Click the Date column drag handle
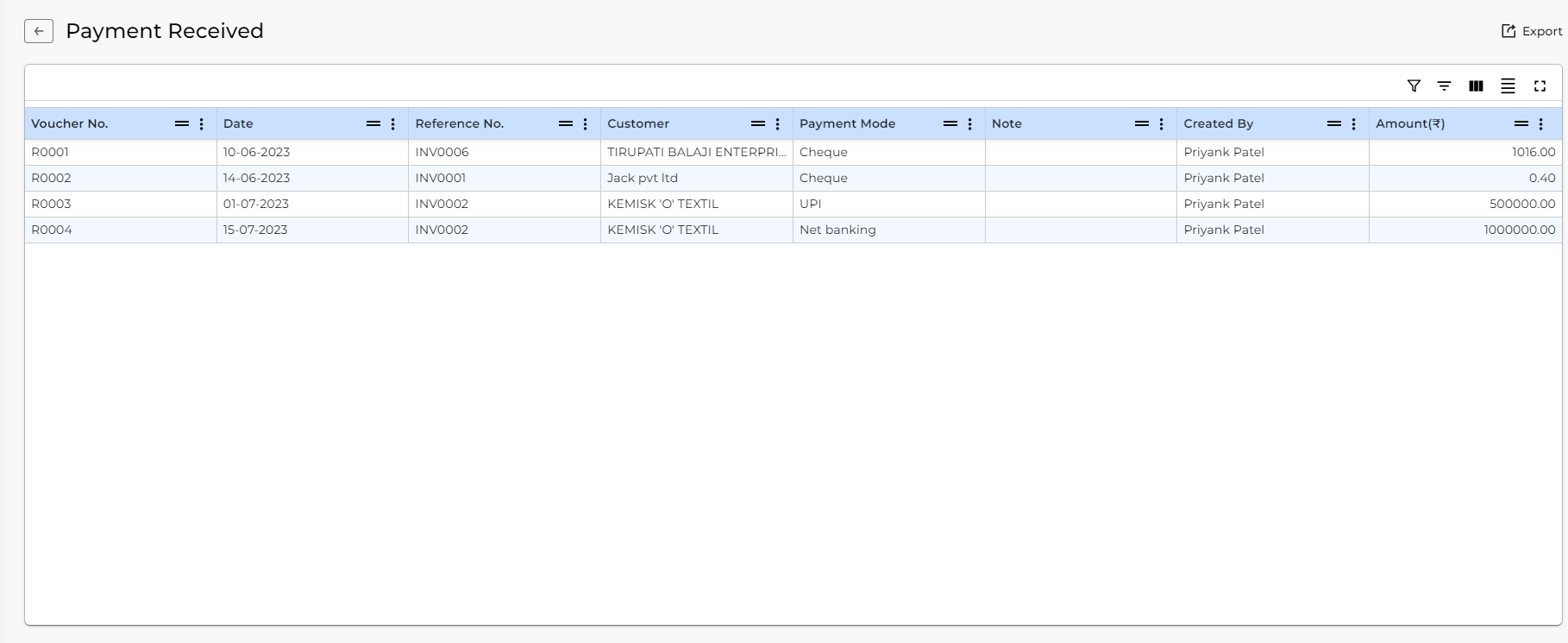The image size is (1568, 643). [x=373, y=123]
